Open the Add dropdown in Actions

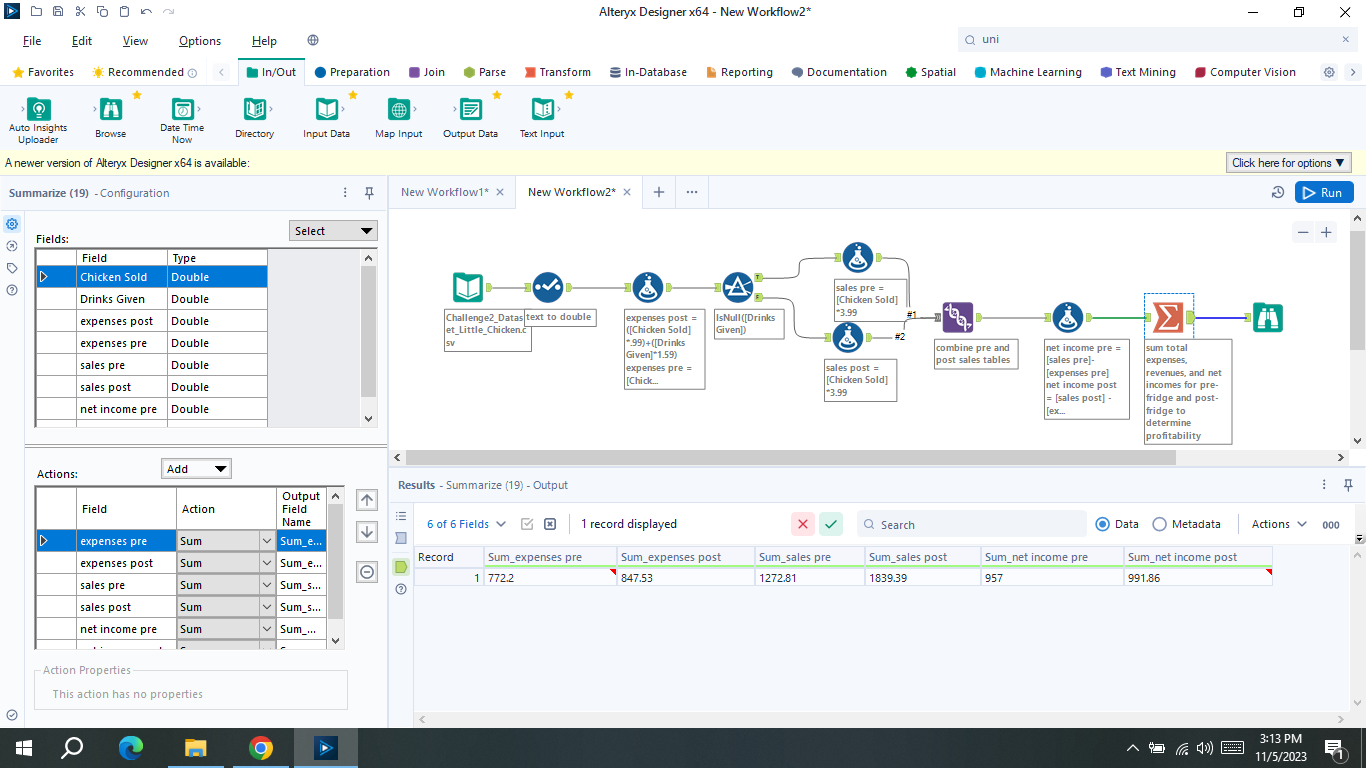tap(196, 469)
